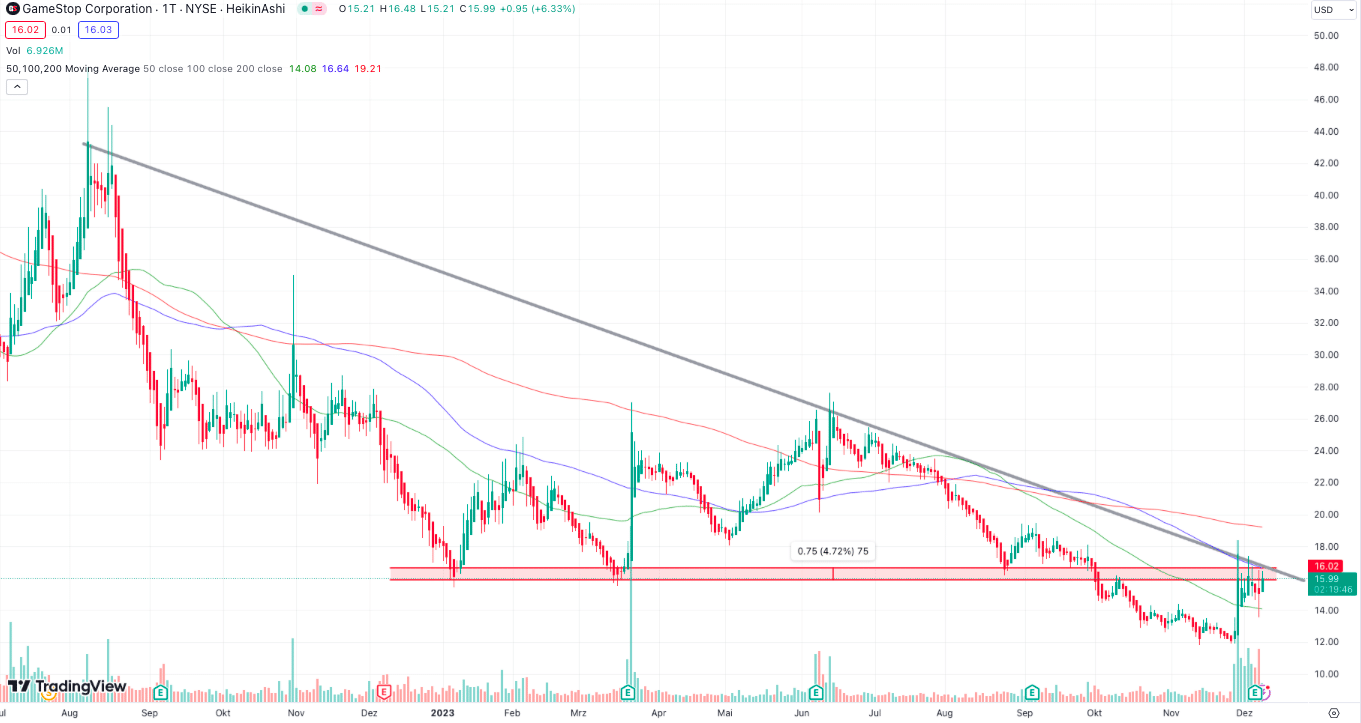Open chart settings gear icon

[1333, 713]
